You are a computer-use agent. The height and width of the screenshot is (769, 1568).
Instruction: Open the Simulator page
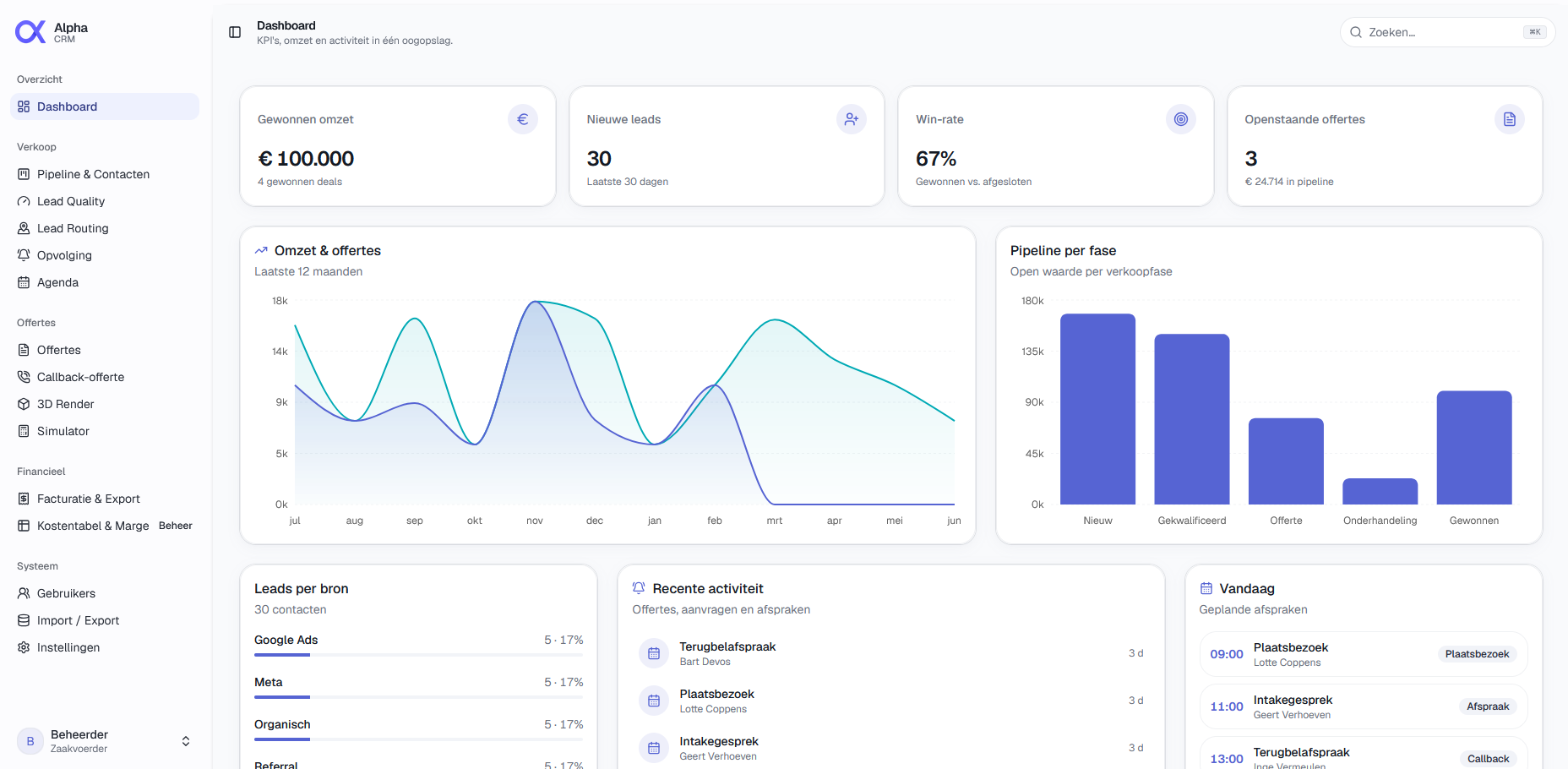(105, 431)
